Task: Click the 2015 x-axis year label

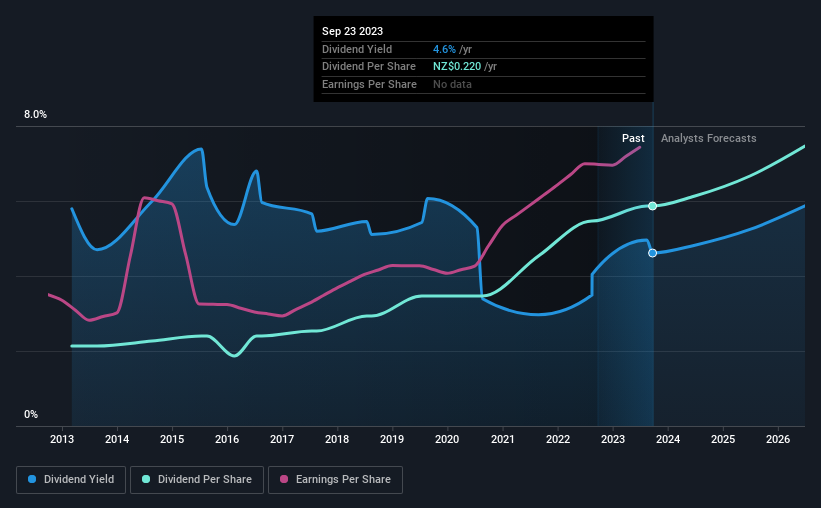Action: tap(172, 439)
